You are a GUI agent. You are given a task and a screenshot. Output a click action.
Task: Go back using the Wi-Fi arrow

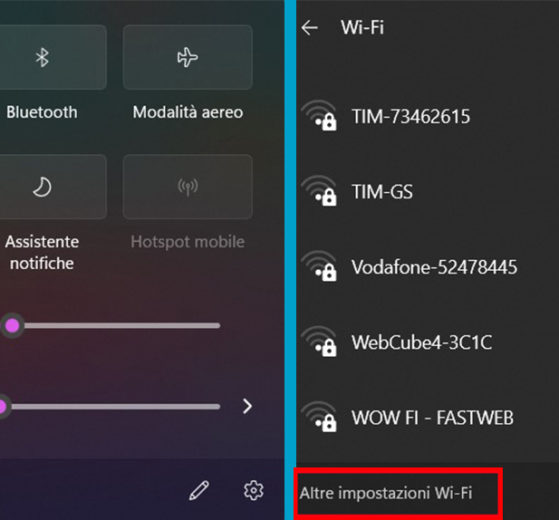(x=309, y=27)
